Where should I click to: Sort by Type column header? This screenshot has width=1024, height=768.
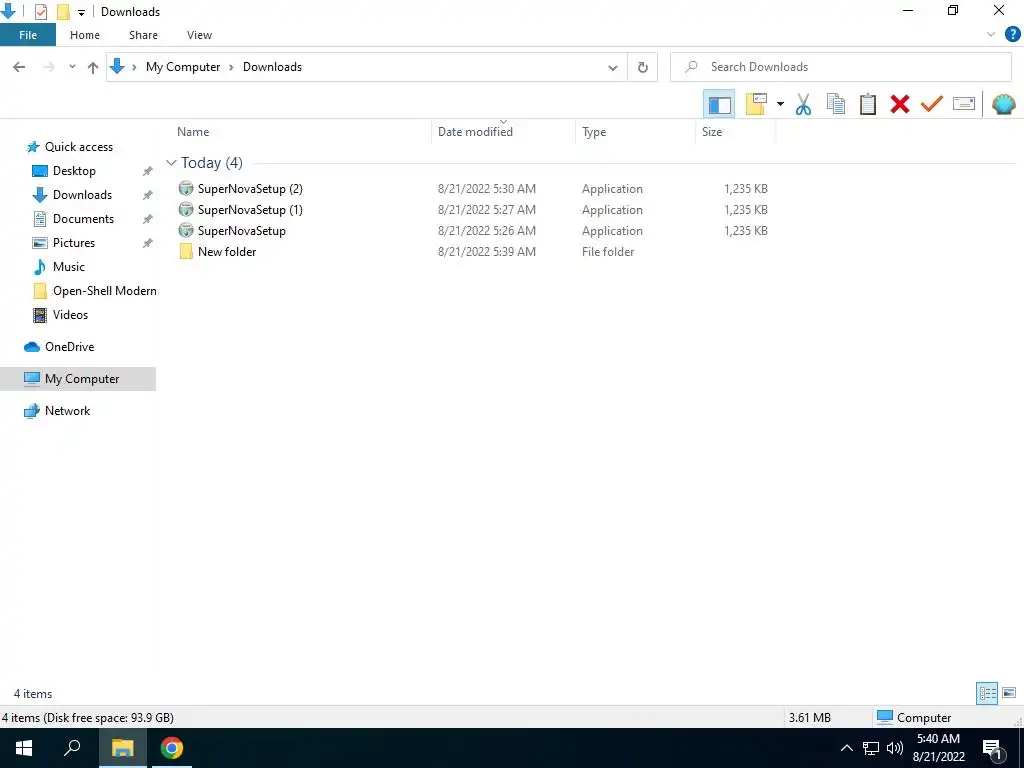[x=594, y=132]
